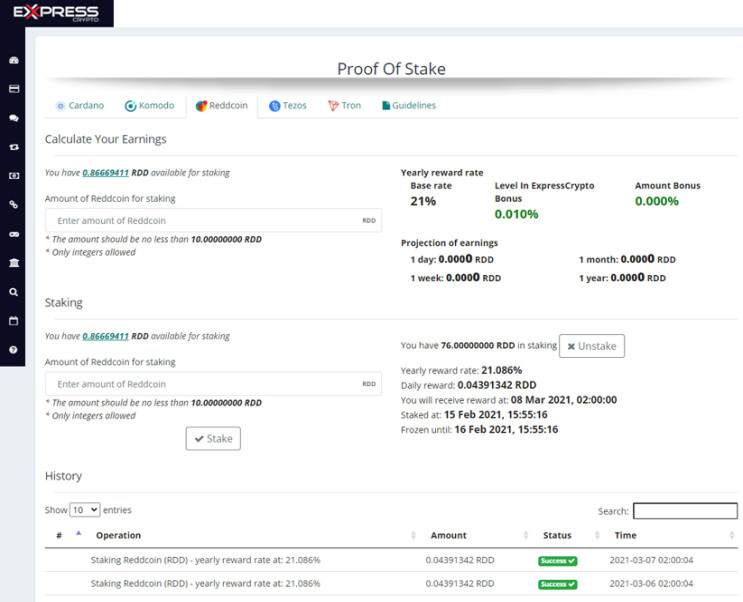Click the 21% base rate value
Screen dimensions: 743x602
pyautogui.click(x=423, y=201)
